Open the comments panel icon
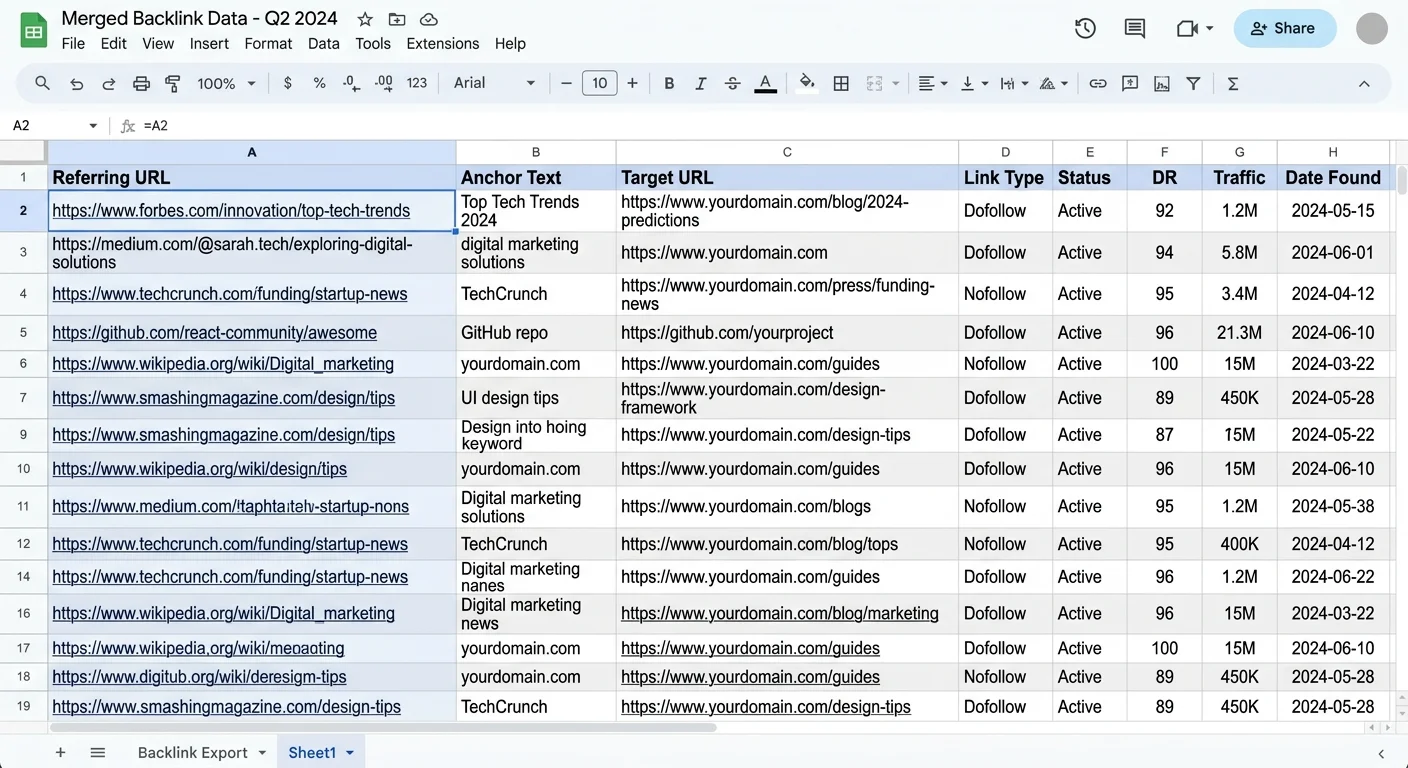The height and width of the screenshot is (768, 1408). click(x=1135, y=29)
